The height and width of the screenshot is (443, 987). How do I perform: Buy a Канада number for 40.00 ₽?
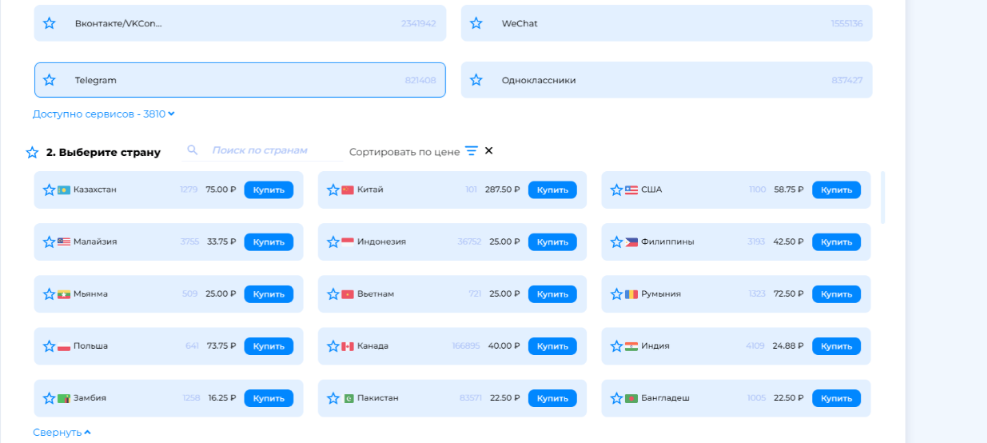[553, 346]
